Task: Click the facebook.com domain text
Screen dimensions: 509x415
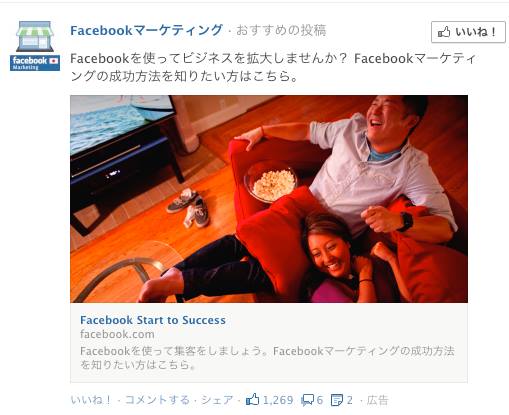Action: tap(117, 334)
